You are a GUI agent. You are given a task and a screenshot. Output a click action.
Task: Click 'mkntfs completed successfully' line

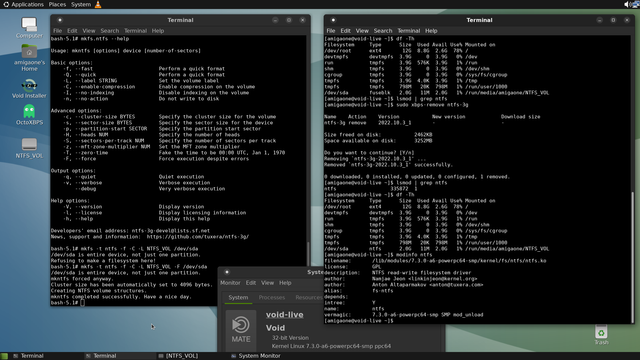121,297
